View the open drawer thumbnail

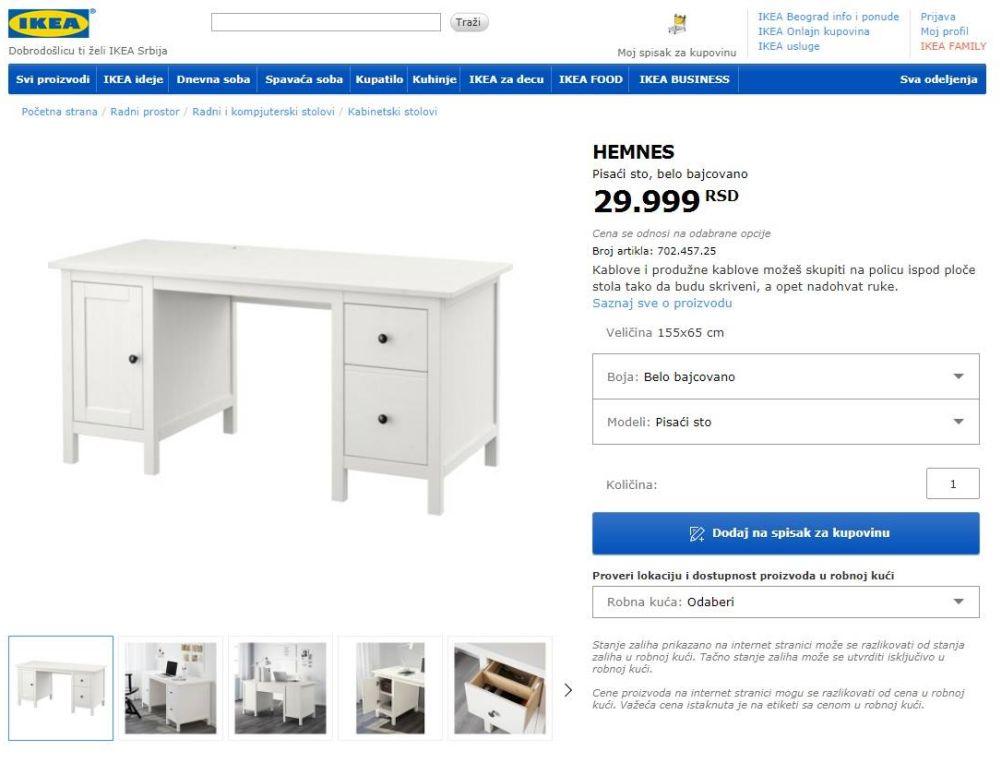(499, 688)
